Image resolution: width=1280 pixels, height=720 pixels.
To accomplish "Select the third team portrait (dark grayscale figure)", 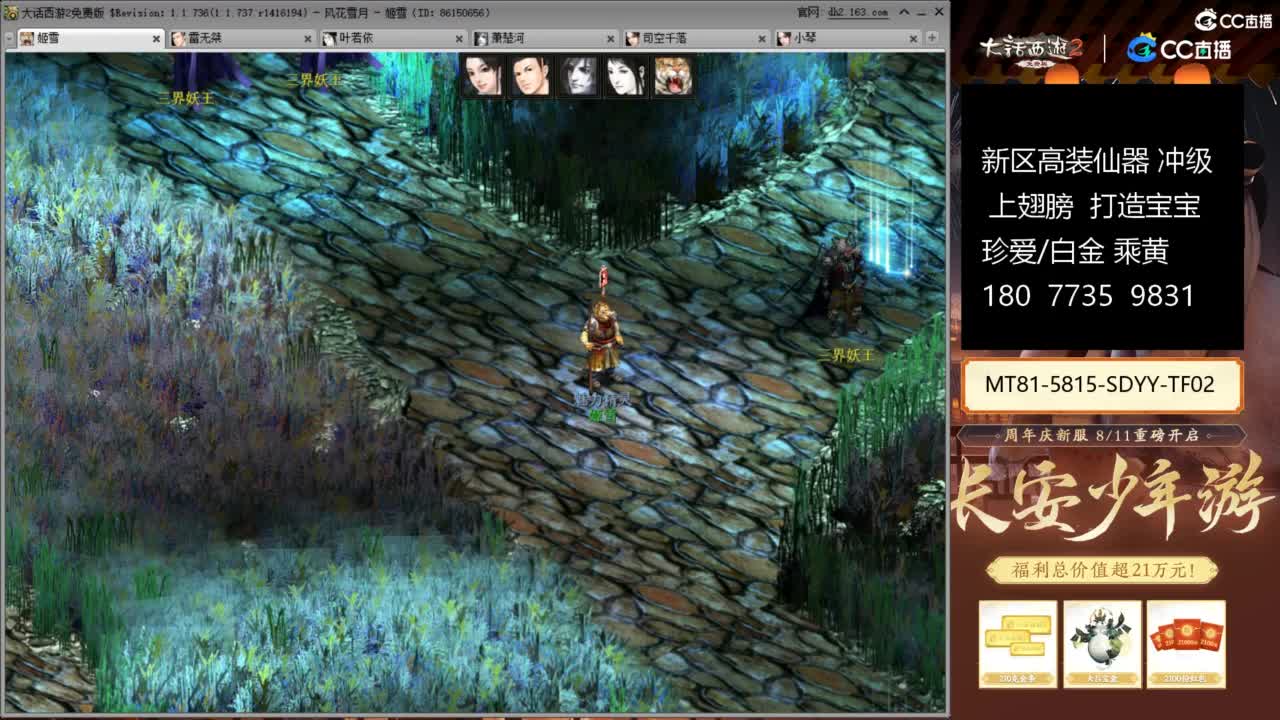I will coord(578,76).
